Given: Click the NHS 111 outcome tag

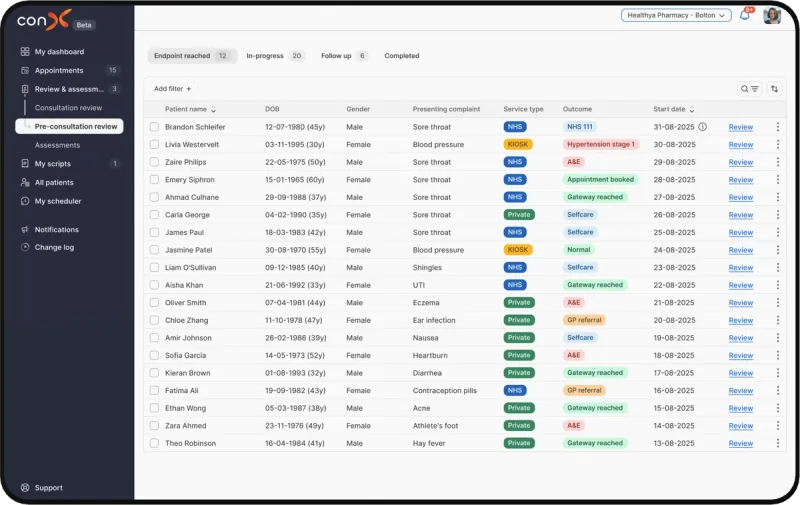Looking at the screenshot, I should point(580,127).
